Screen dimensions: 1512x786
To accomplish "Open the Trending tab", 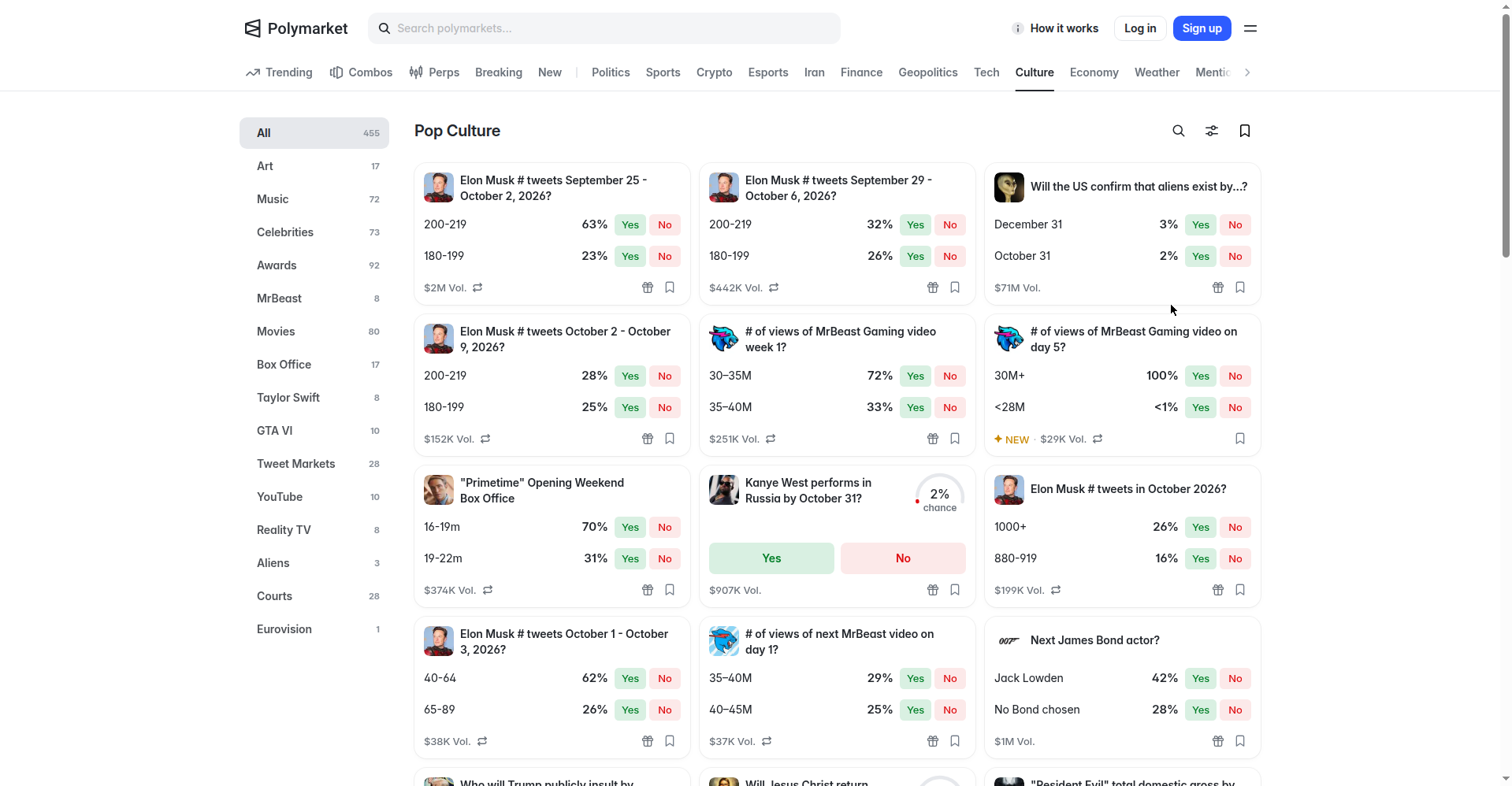I will click(279, 72).
